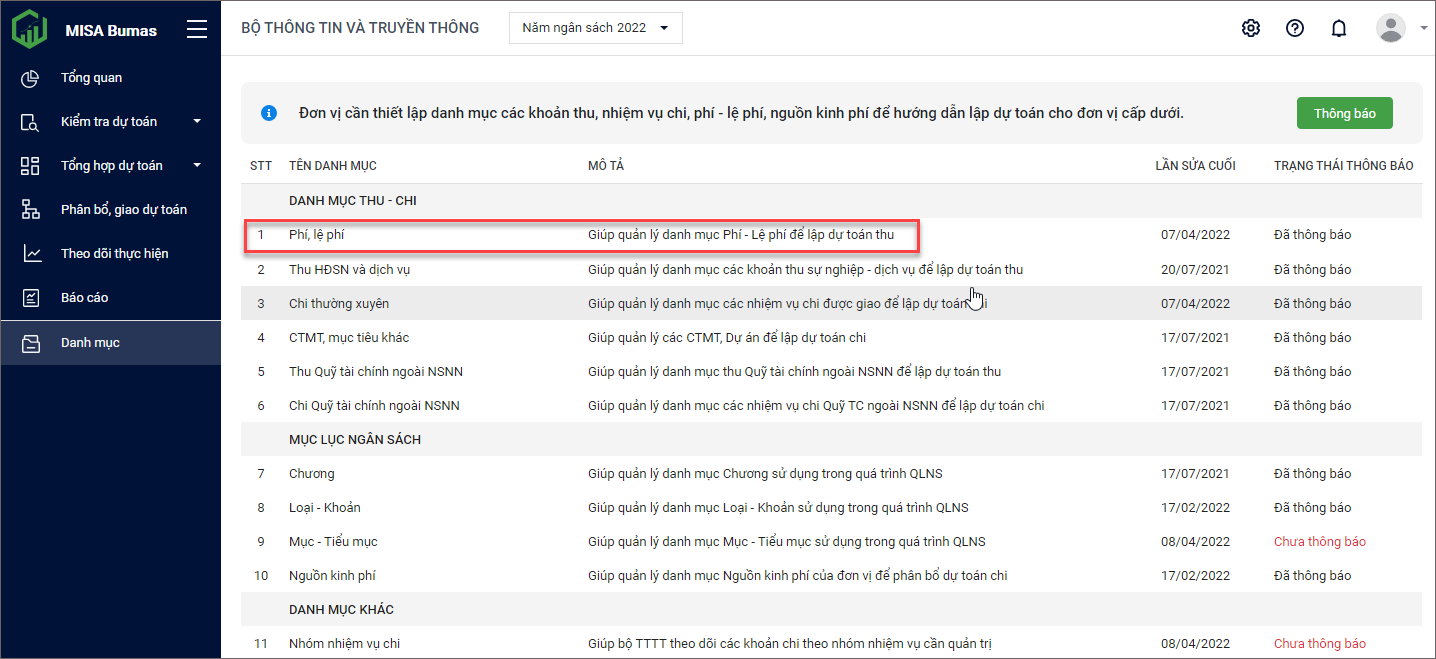Image resolution: width=1436 pixels, height=659 pixels.
Task: Open the Báo cáo menu item
Action: [84, 298]
